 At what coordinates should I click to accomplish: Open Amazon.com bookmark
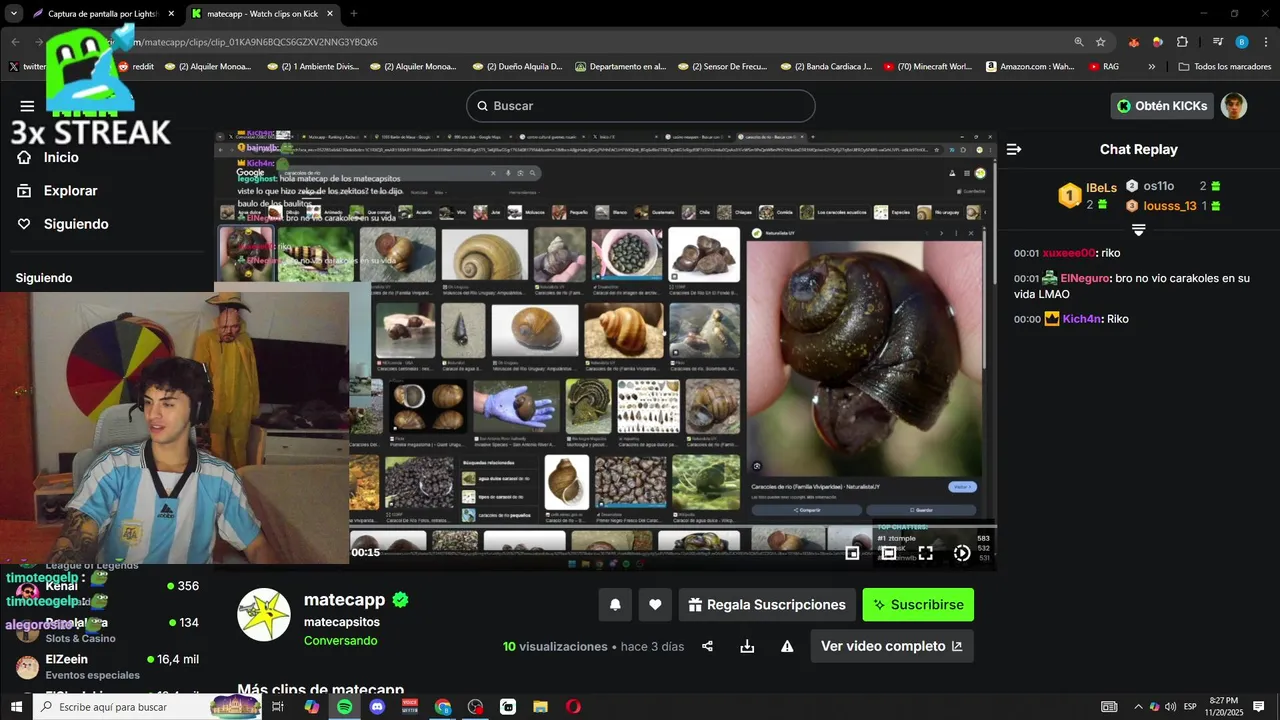[x=1030, y=66]
